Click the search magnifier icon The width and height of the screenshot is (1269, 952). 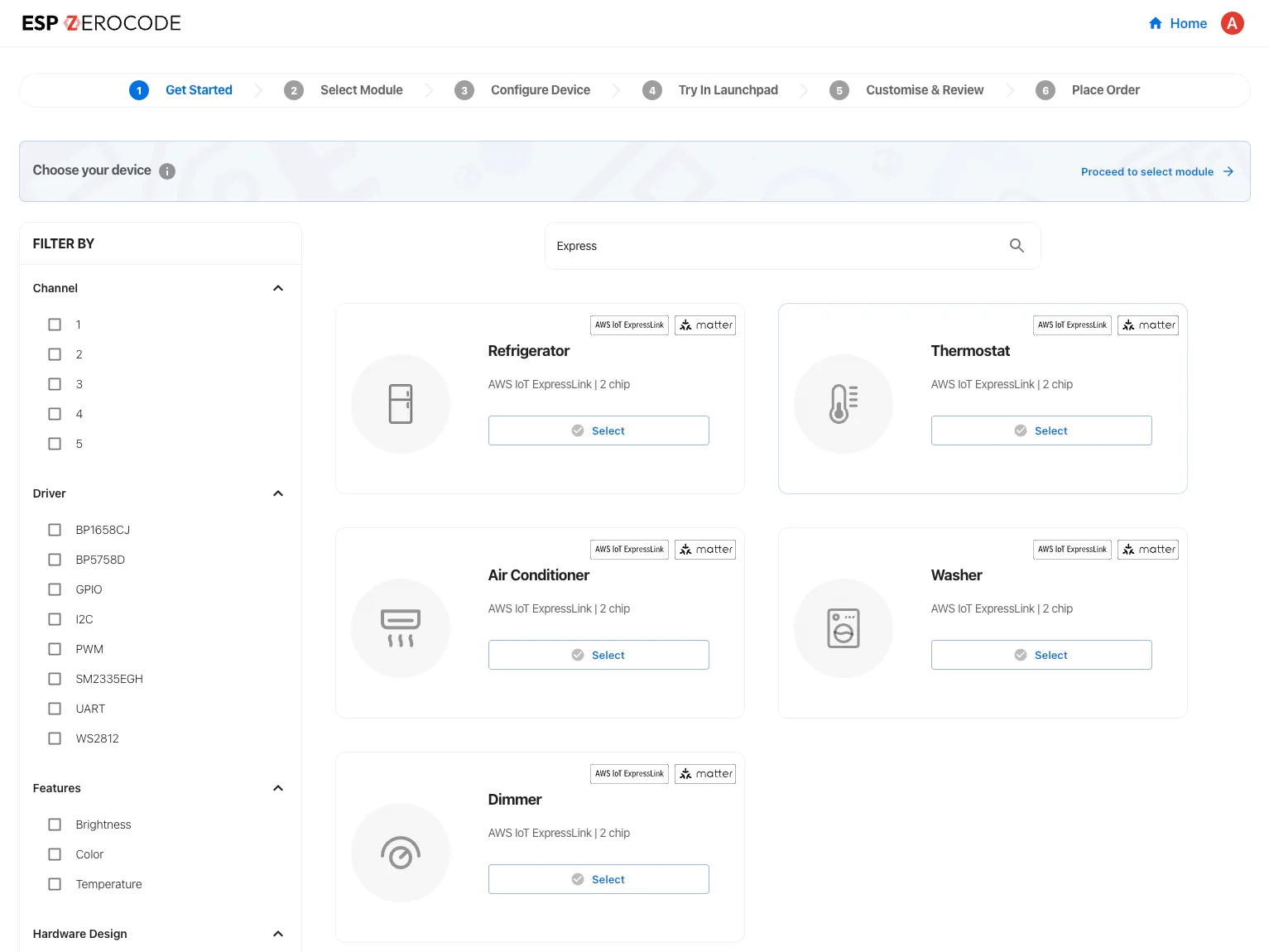click(1017, 246)
